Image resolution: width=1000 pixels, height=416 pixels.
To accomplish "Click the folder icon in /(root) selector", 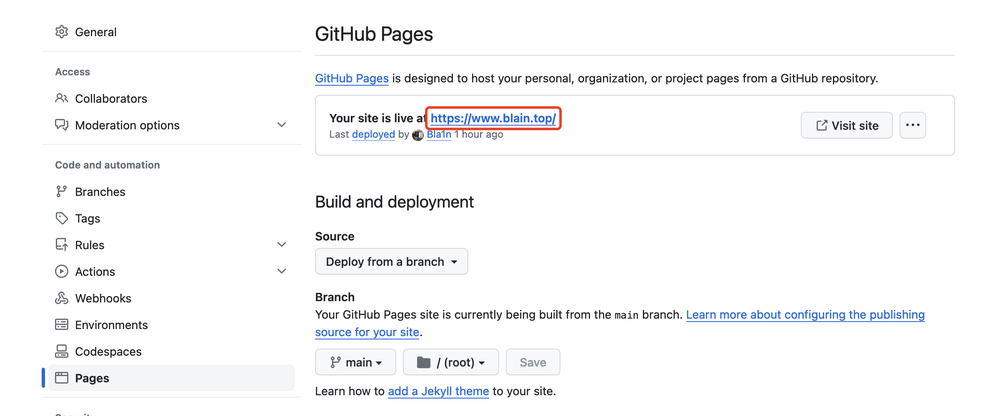I will click(423, 362).
